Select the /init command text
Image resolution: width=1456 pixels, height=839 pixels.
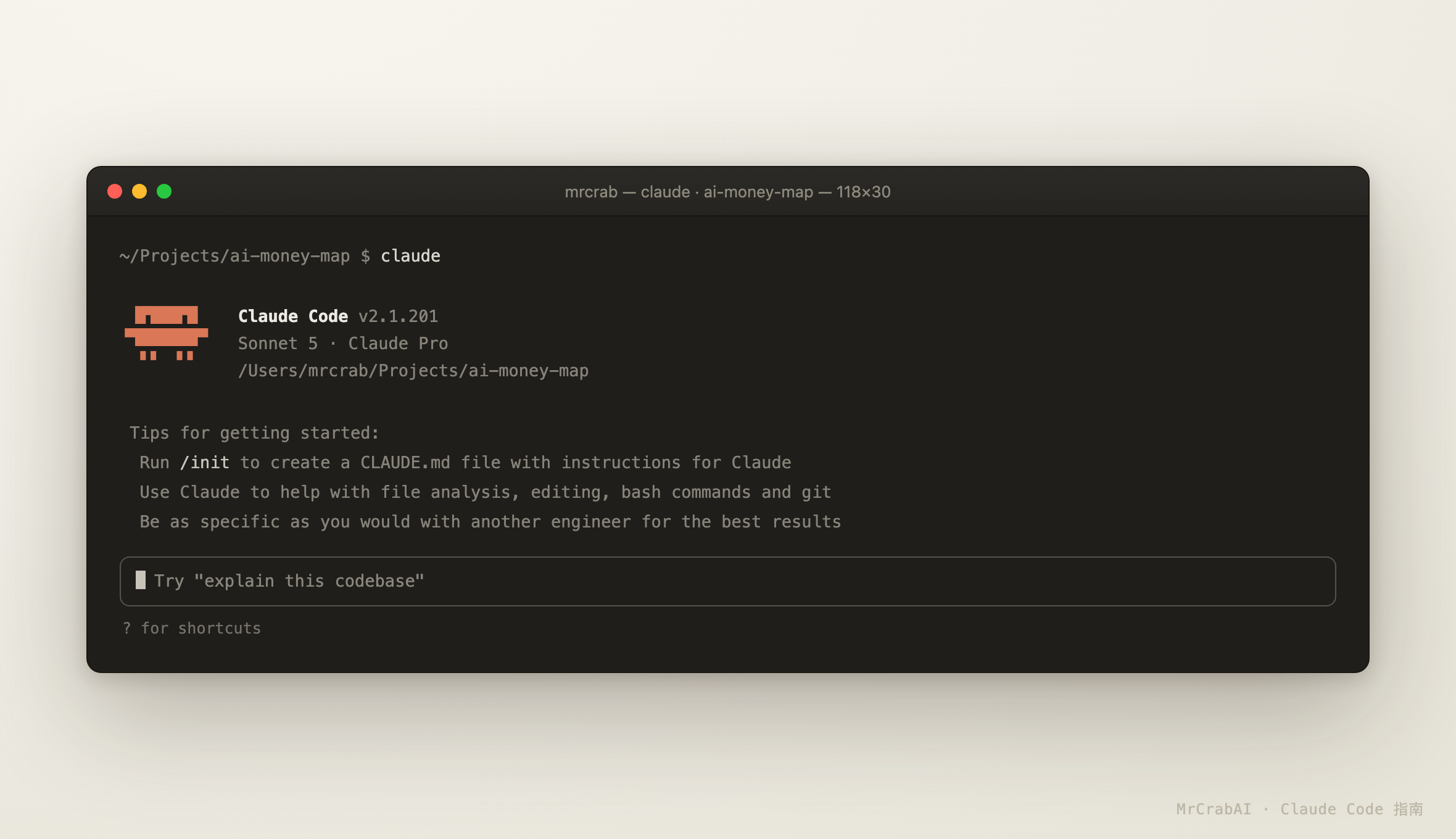point(204,463)
